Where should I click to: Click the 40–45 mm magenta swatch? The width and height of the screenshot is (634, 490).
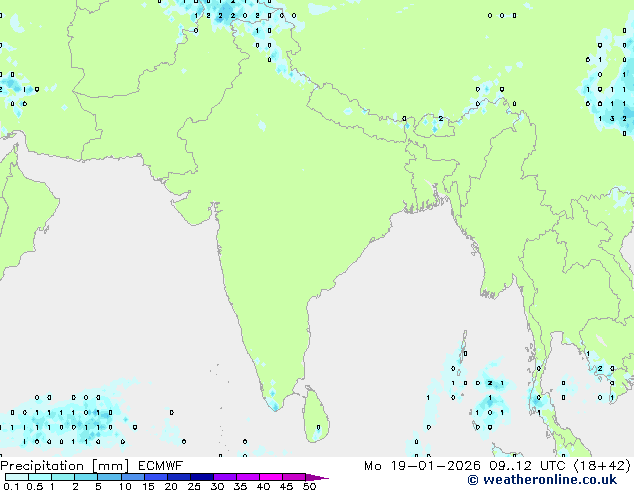[271, 477]
